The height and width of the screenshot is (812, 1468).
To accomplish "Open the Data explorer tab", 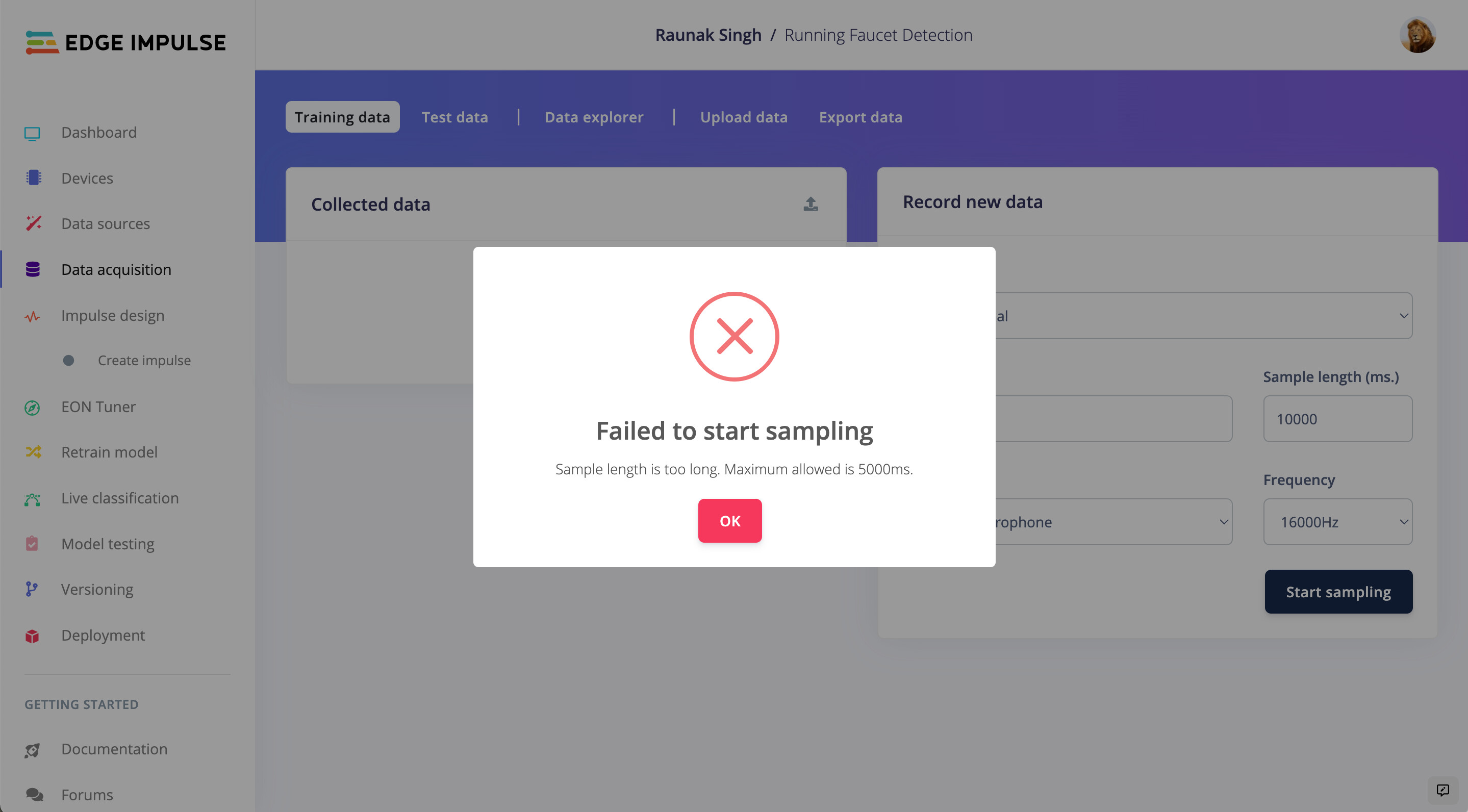I will tap(594, 117).
